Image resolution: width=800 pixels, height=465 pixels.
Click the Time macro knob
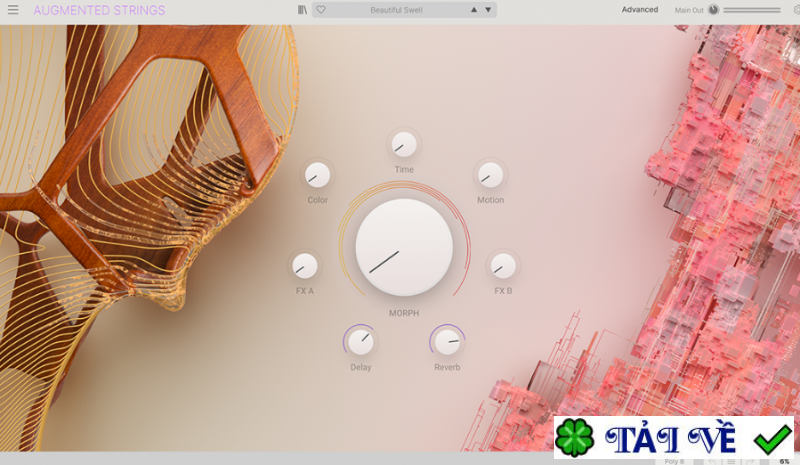(404, 144)
